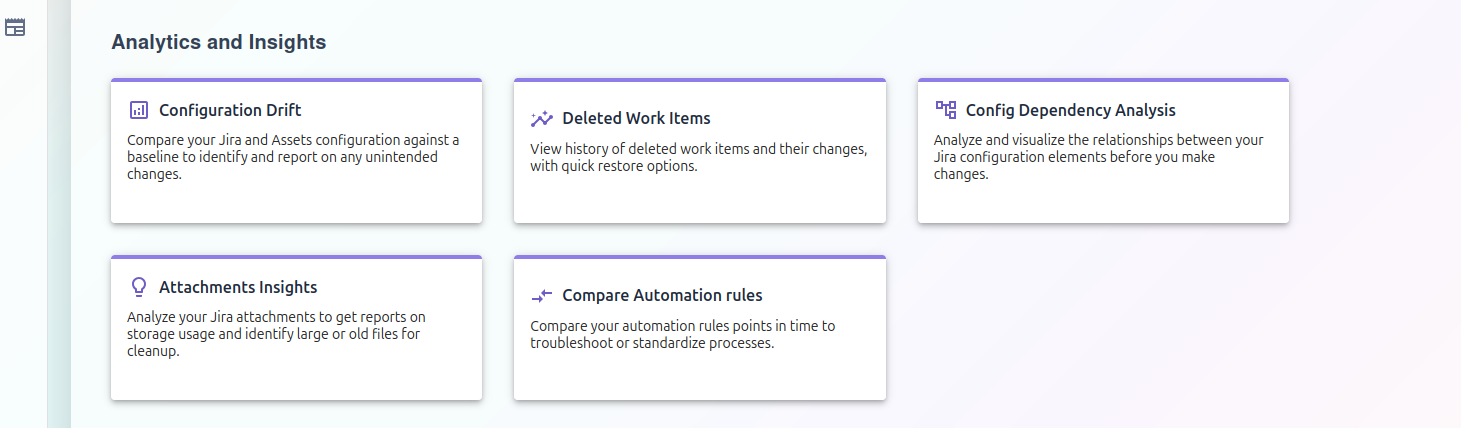Screen dimensions: 1461x428
Task: Click the Deleted Work Items description text
Action: pos(698,157)
